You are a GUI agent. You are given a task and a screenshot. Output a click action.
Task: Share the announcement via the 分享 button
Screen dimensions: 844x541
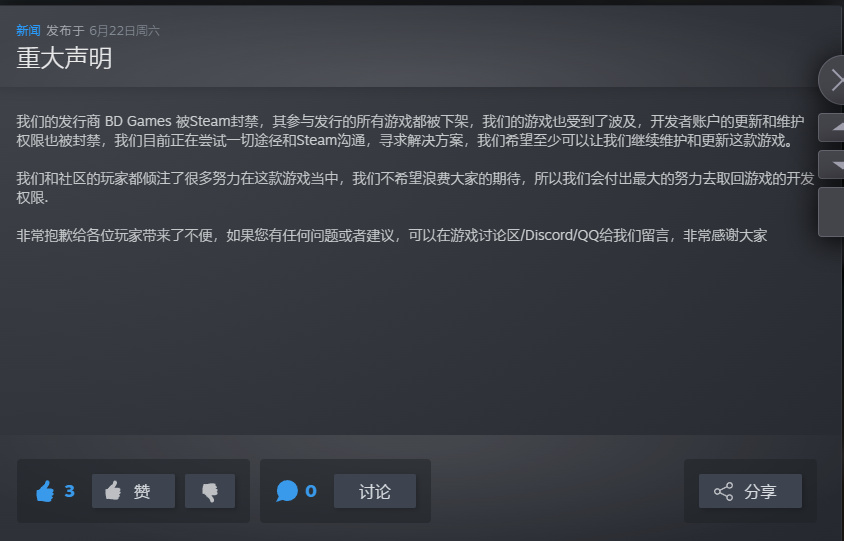pos(750,491)
